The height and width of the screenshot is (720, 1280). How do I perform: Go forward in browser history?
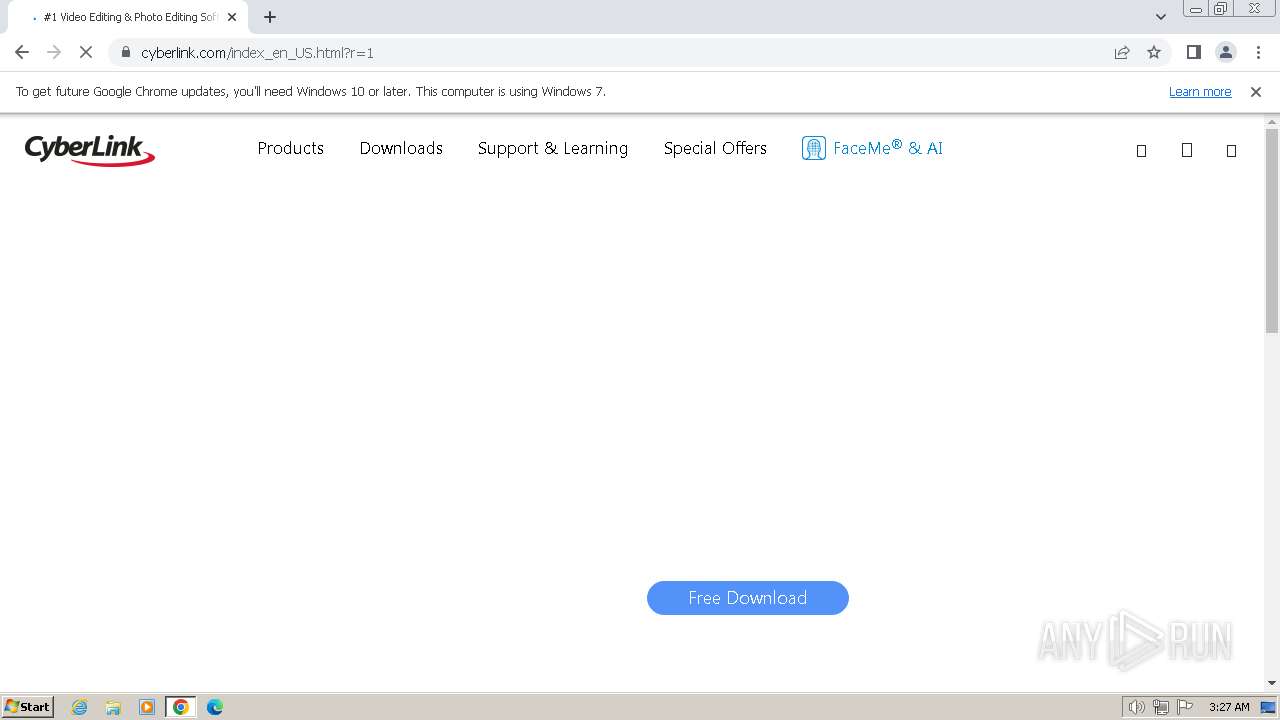(54, 52)
